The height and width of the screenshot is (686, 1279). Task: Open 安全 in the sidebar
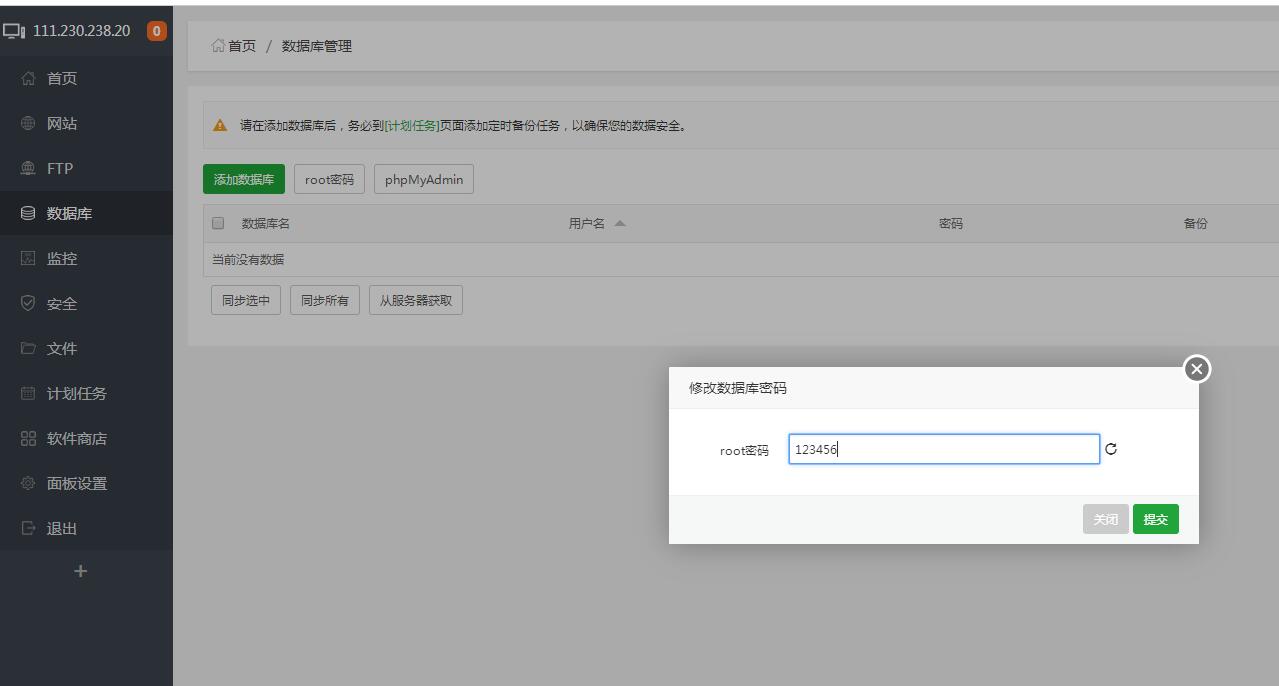(x=62, y=304)
